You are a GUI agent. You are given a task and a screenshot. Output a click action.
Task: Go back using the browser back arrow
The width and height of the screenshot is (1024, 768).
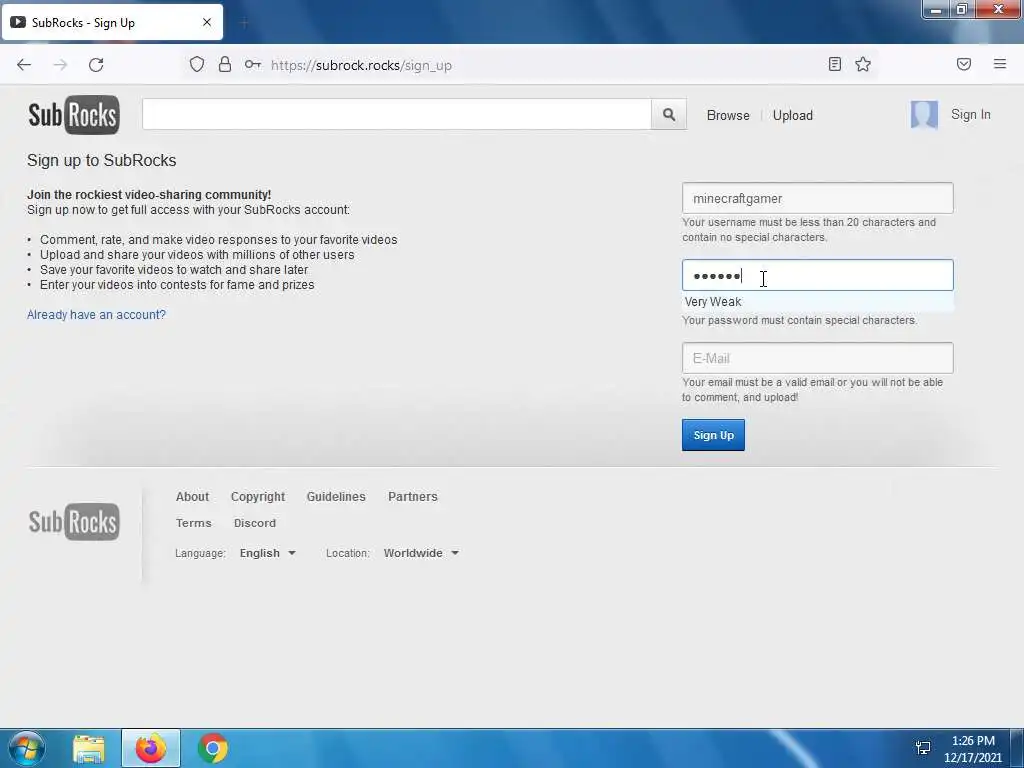pyautogui.click(x=24, y=65)
